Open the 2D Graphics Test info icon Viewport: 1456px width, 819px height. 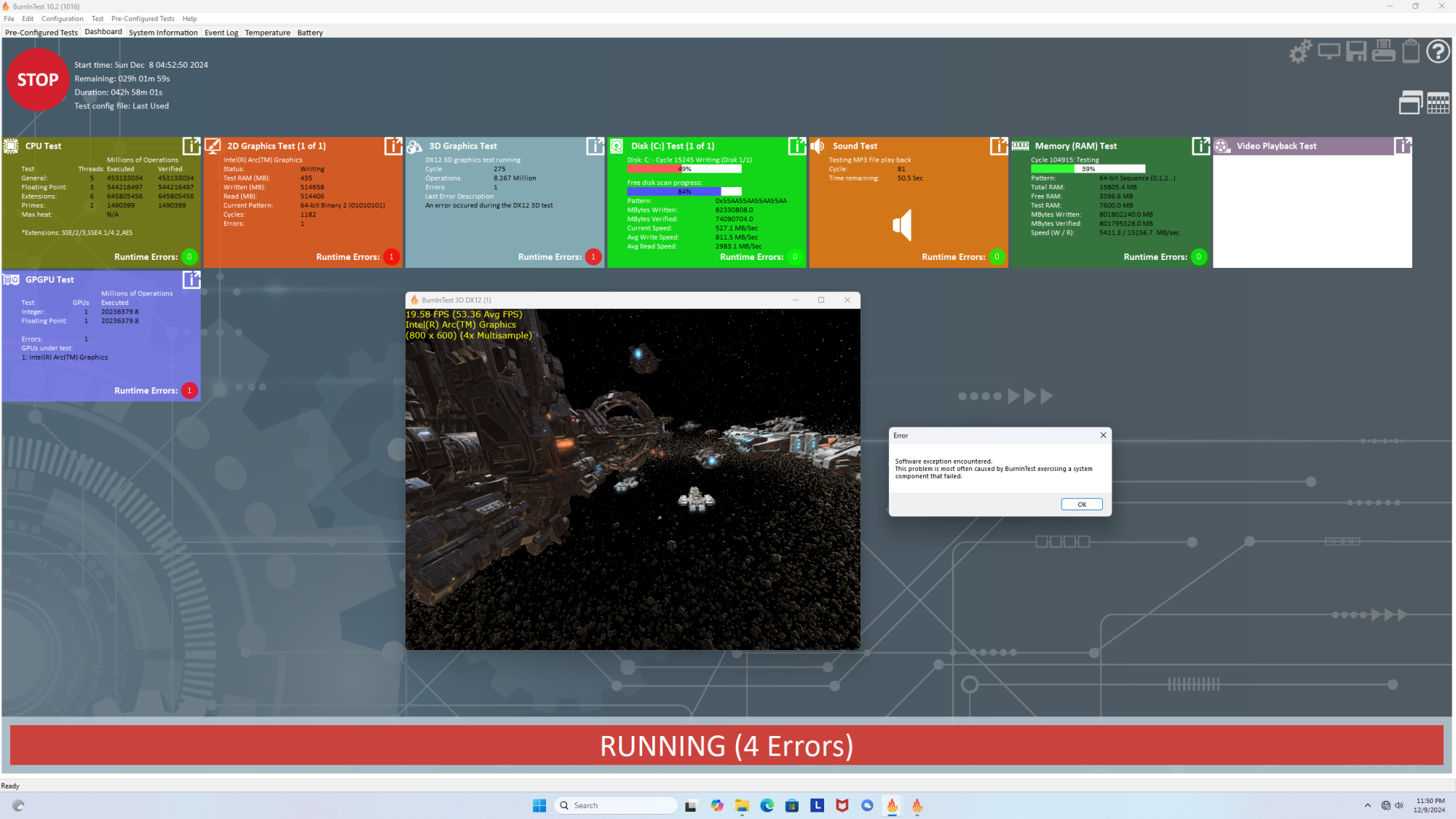click(393, 146)
